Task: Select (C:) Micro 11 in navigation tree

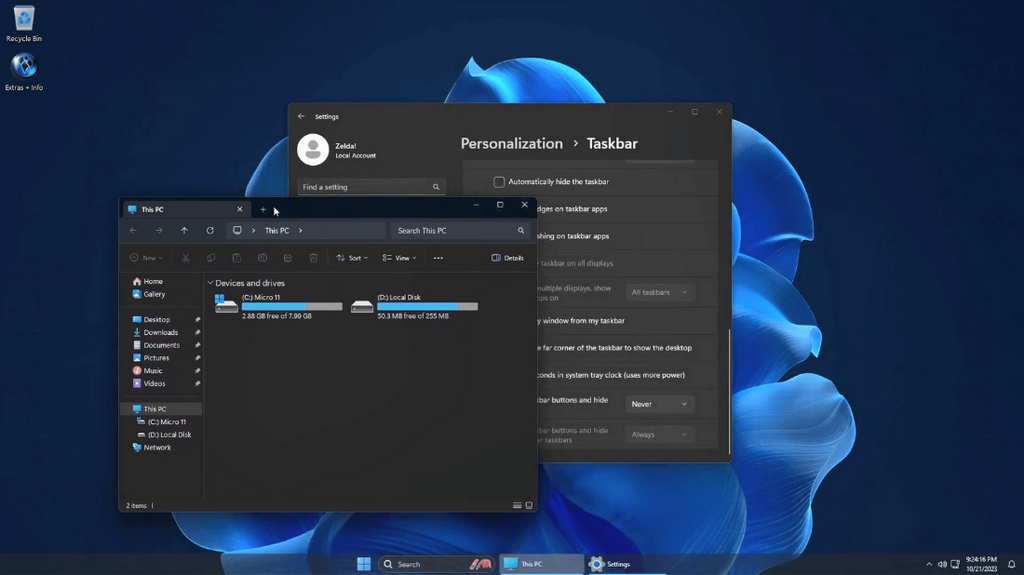Action: click(161, 422)
